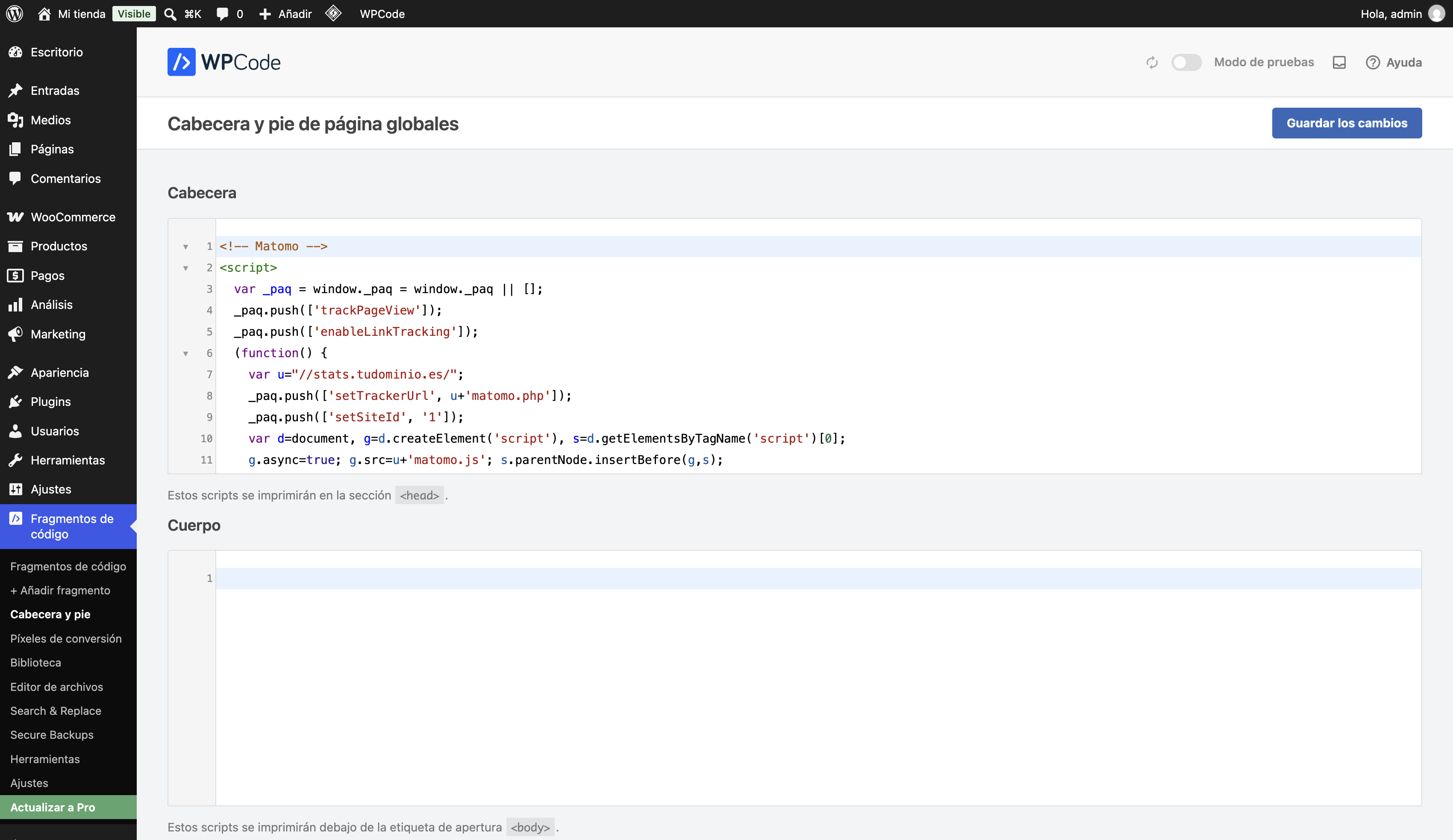Click the Visible store status badge
This screenshot has height=840, width=1453.
(134, 14)
